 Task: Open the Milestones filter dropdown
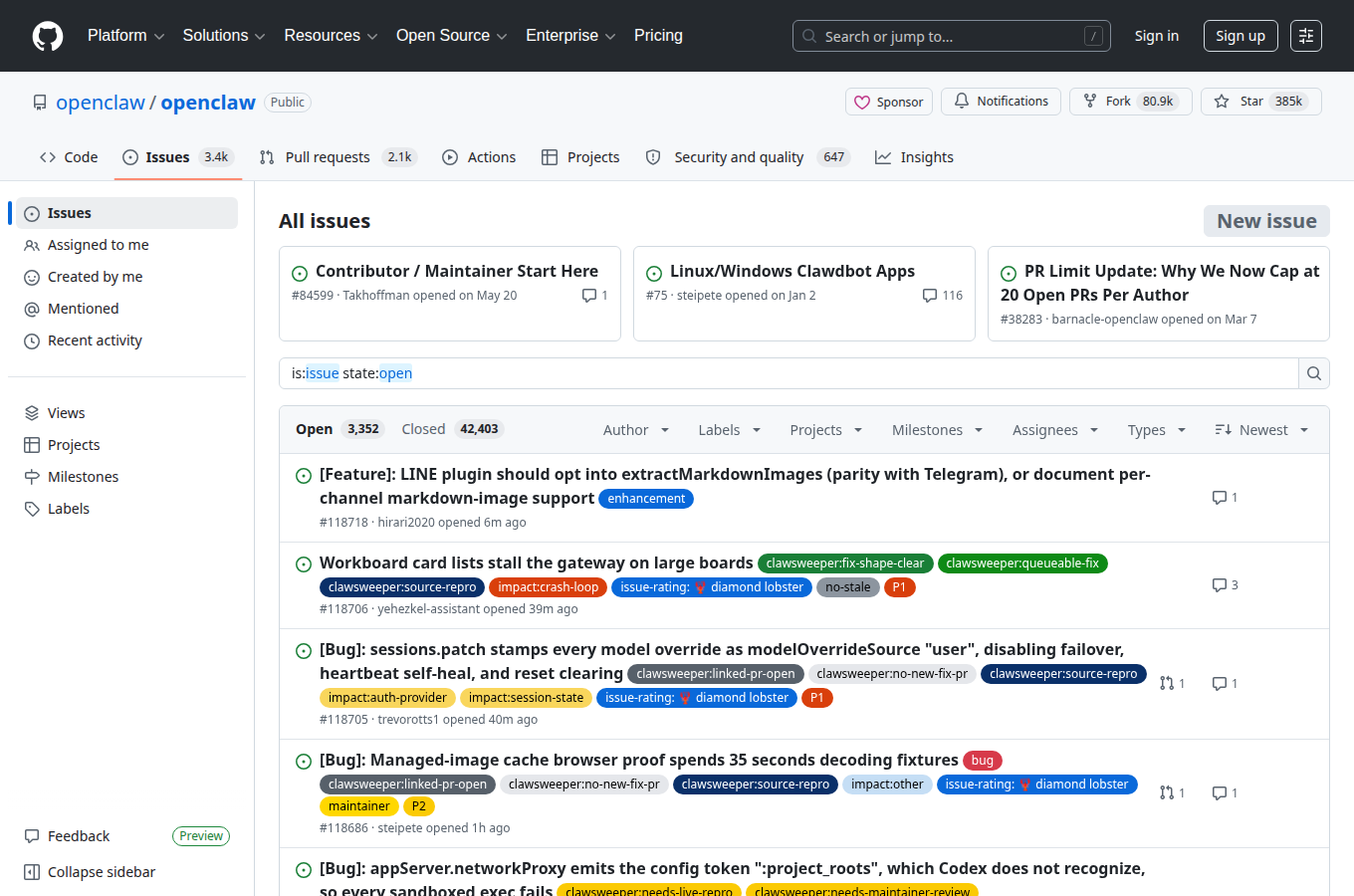[x=938, y=430]
